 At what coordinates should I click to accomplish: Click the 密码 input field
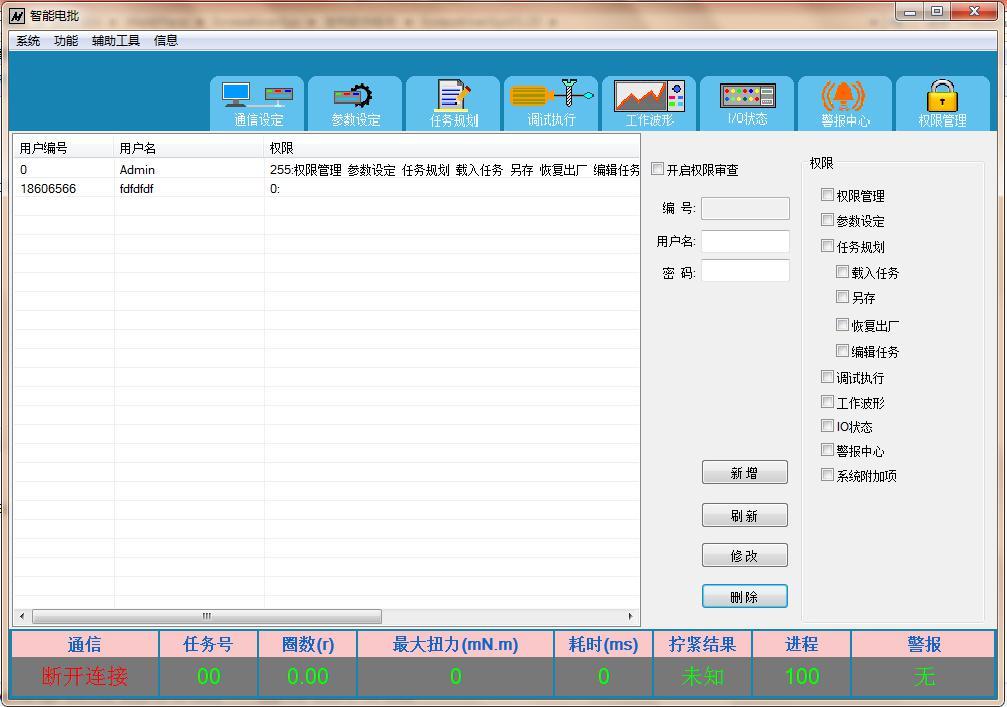[x=745, y=271]
